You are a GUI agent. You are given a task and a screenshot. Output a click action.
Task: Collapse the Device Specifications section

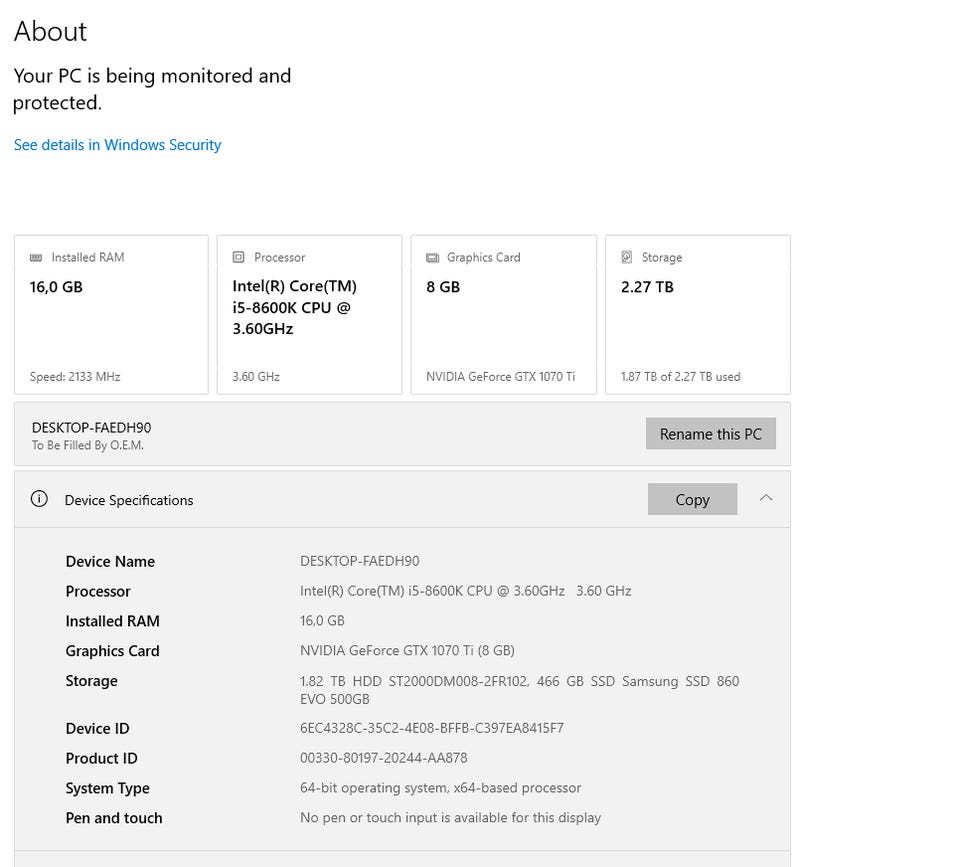[x=766, y=498]
